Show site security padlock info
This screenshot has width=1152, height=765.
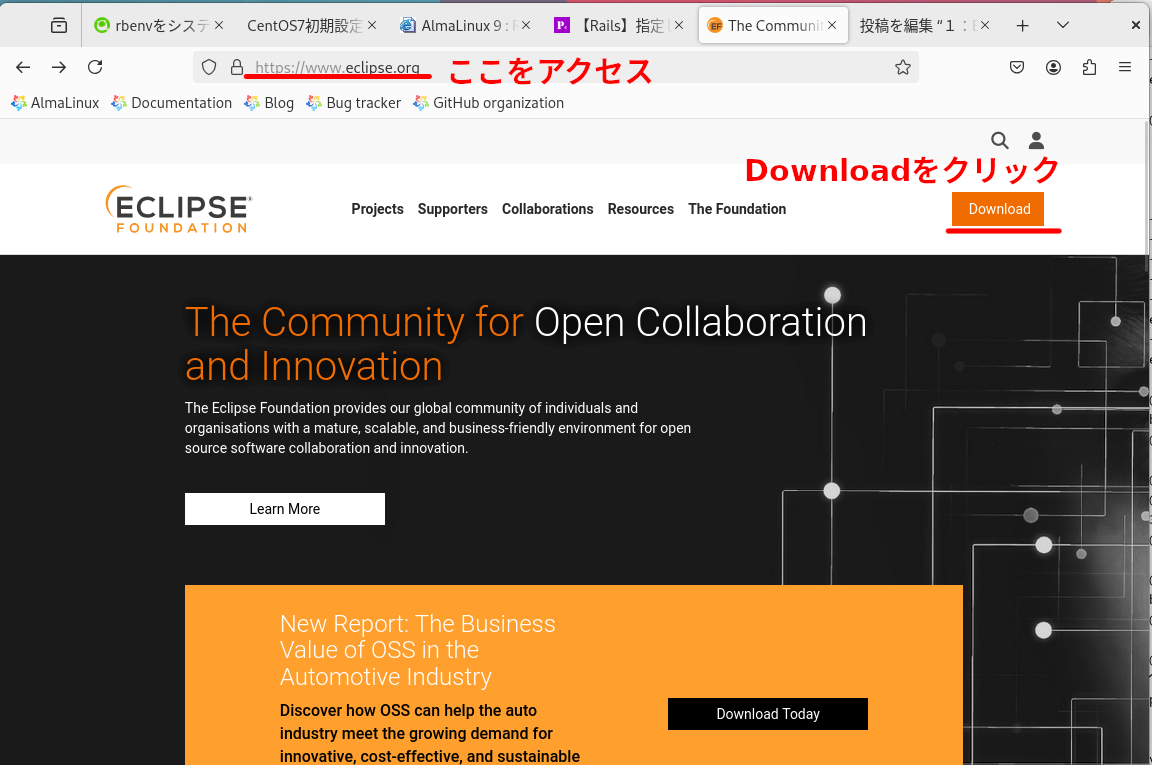tap(237, 68)
